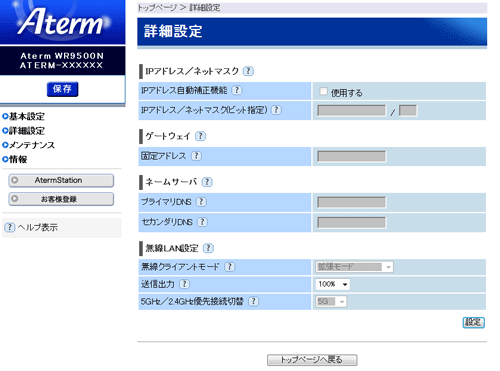Open the お客様登録 button

61,199
